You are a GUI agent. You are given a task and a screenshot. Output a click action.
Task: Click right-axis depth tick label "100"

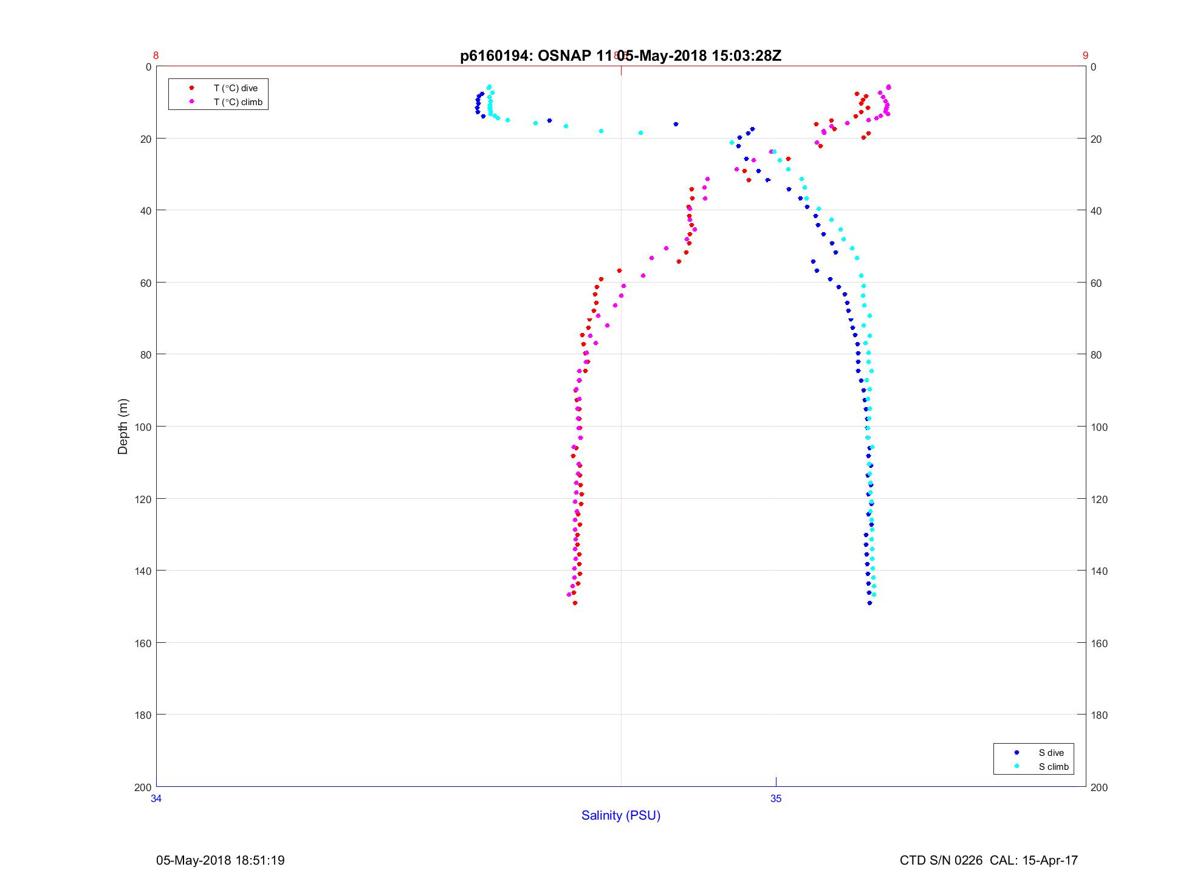click(1099, 427)
